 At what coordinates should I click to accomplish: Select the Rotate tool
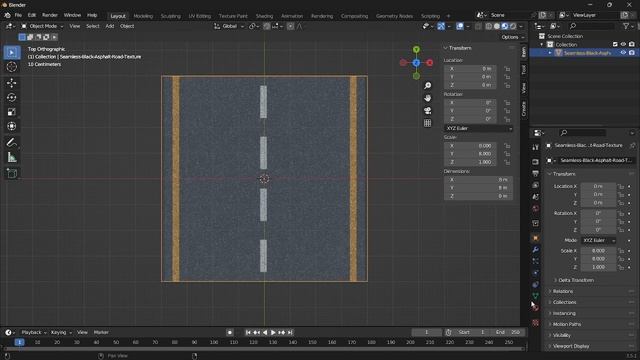point(12,98)
